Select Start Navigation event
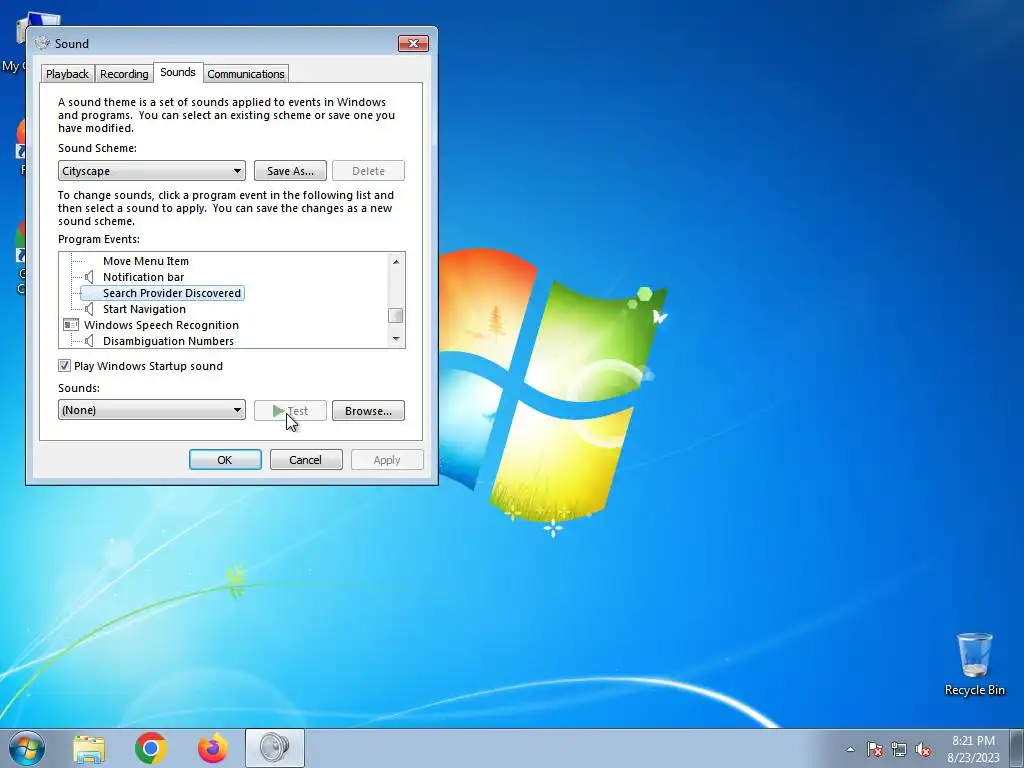The height and width of the screenshot is (768, 1024). [144, 309]
